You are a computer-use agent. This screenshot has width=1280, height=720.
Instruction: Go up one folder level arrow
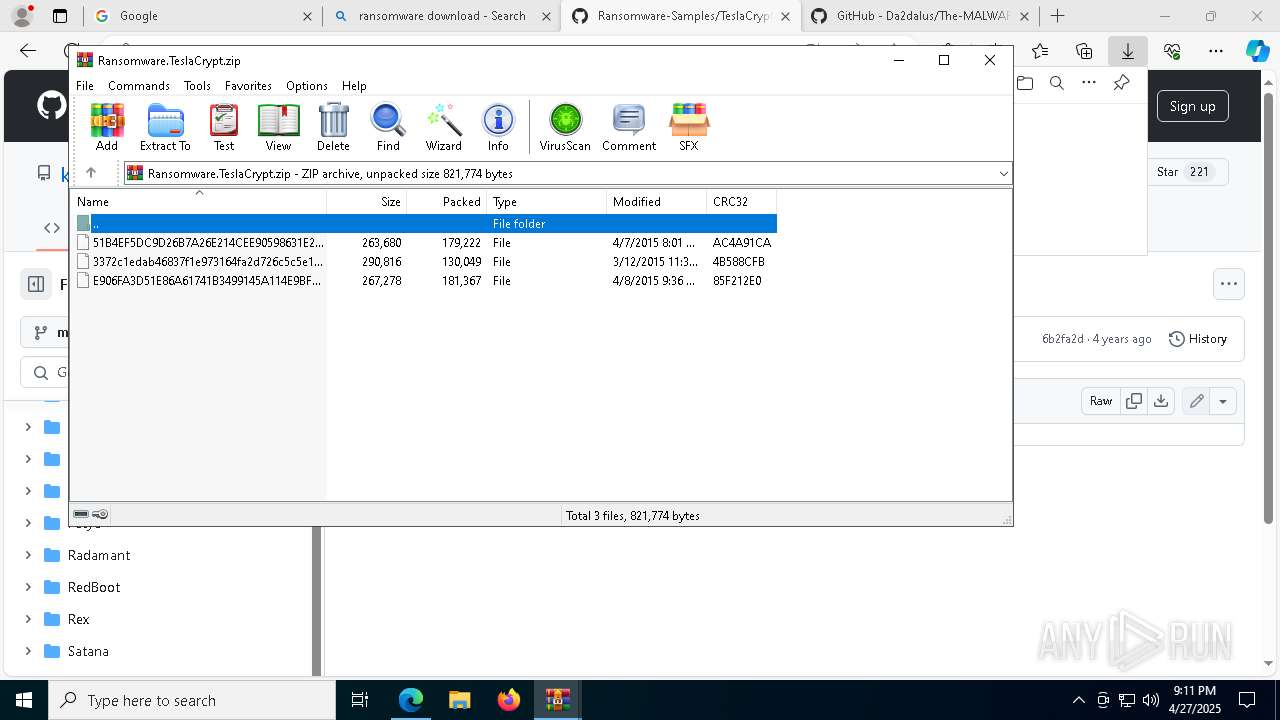(91, 173)
